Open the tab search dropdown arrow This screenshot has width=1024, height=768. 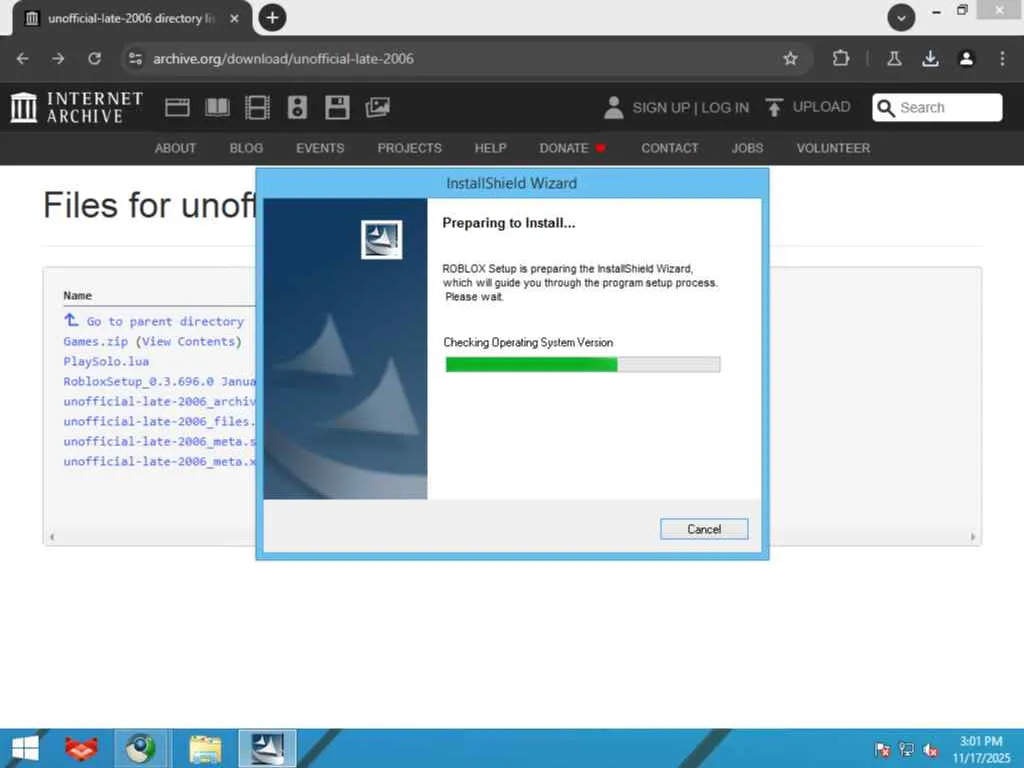click(x=901, y=18)
